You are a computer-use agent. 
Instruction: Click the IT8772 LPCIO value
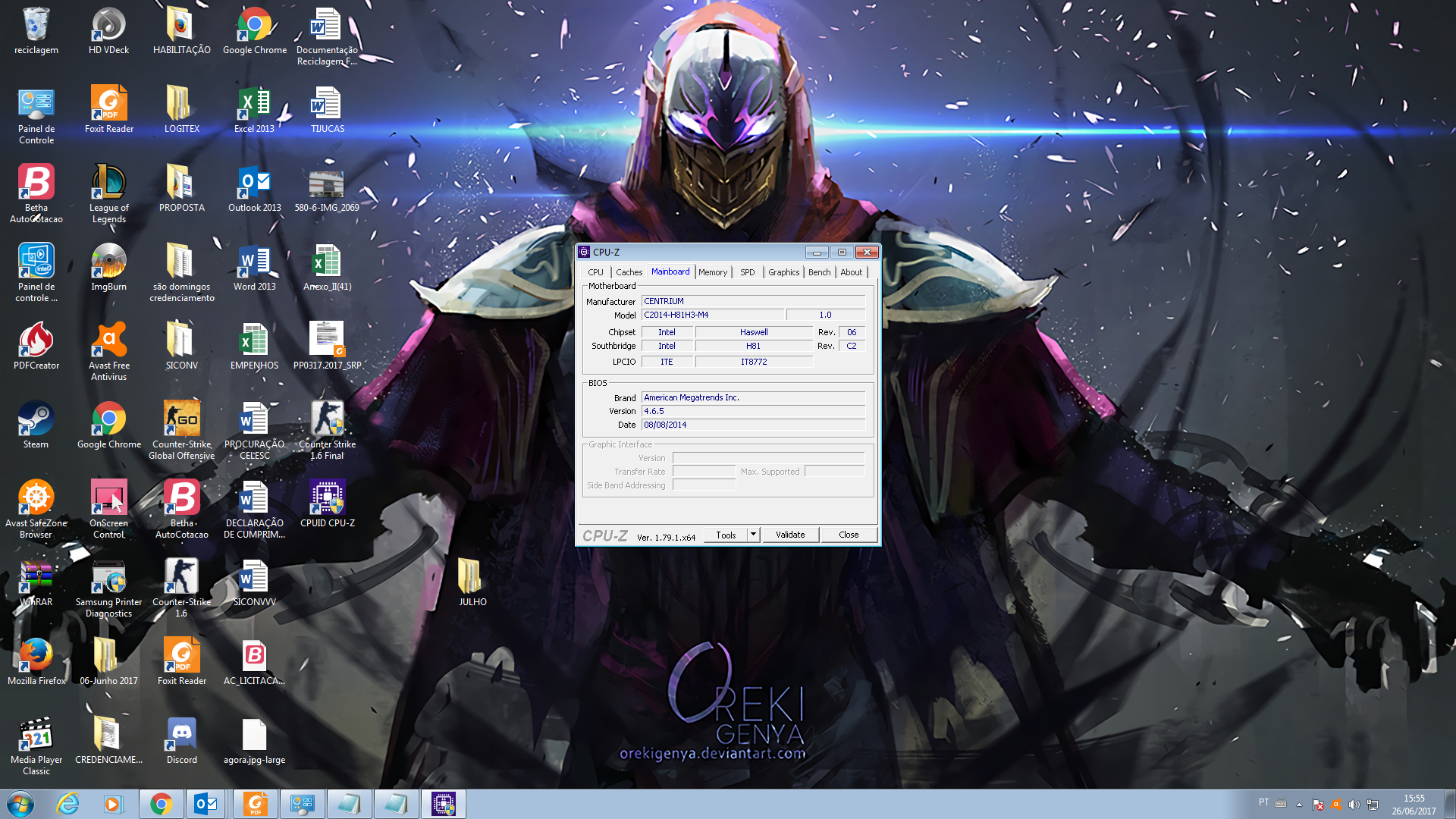pyautogui.click(x=754, y=362)
